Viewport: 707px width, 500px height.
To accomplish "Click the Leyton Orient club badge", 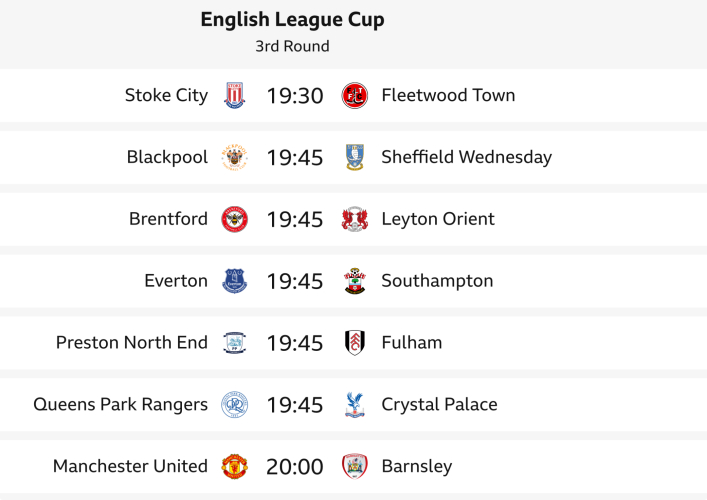I will [355, 219].
